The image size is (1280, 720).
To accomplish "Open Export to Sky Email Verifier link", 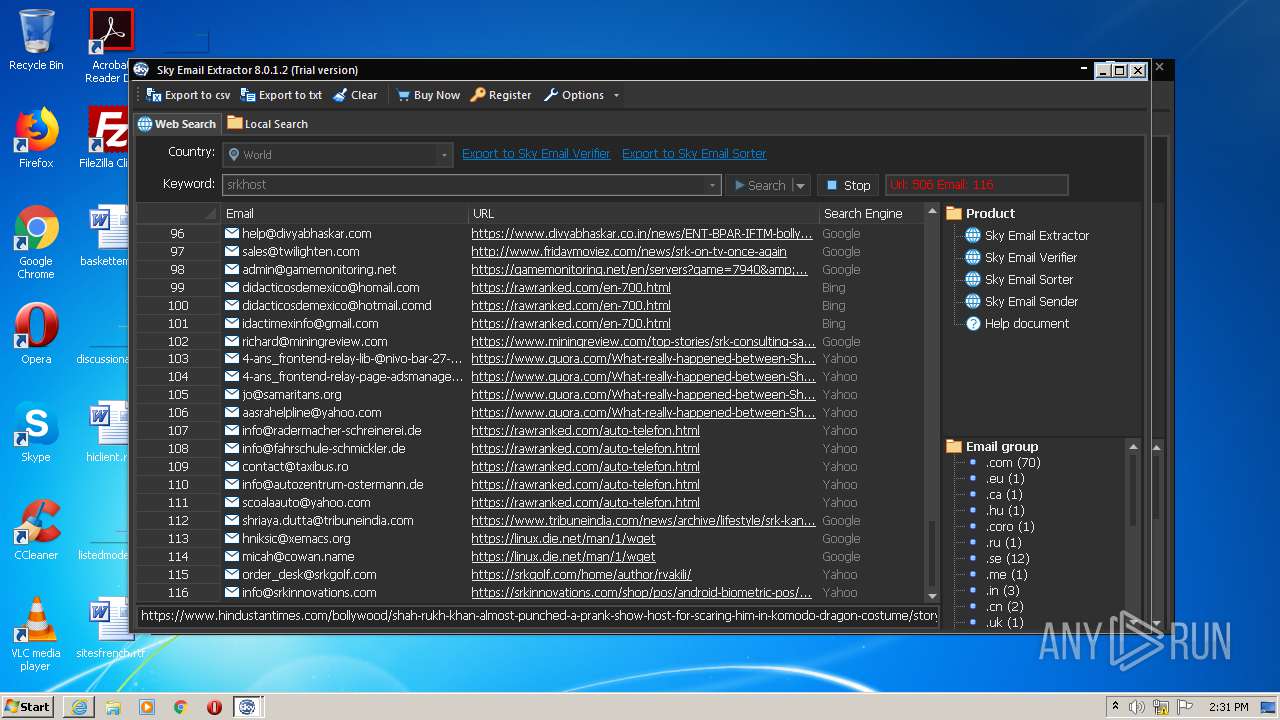I will click(x=536, y=153).
